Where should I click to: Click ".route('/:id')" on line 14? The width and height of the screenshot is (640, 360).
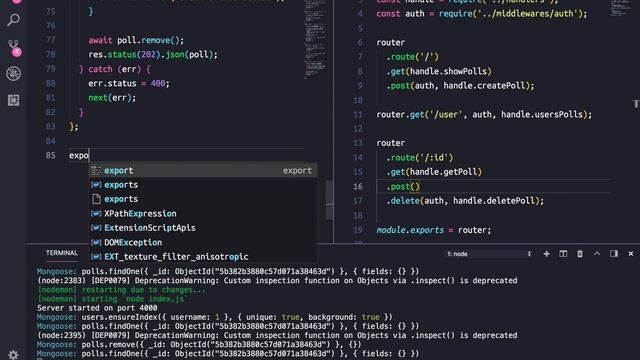tap(420, 158)
